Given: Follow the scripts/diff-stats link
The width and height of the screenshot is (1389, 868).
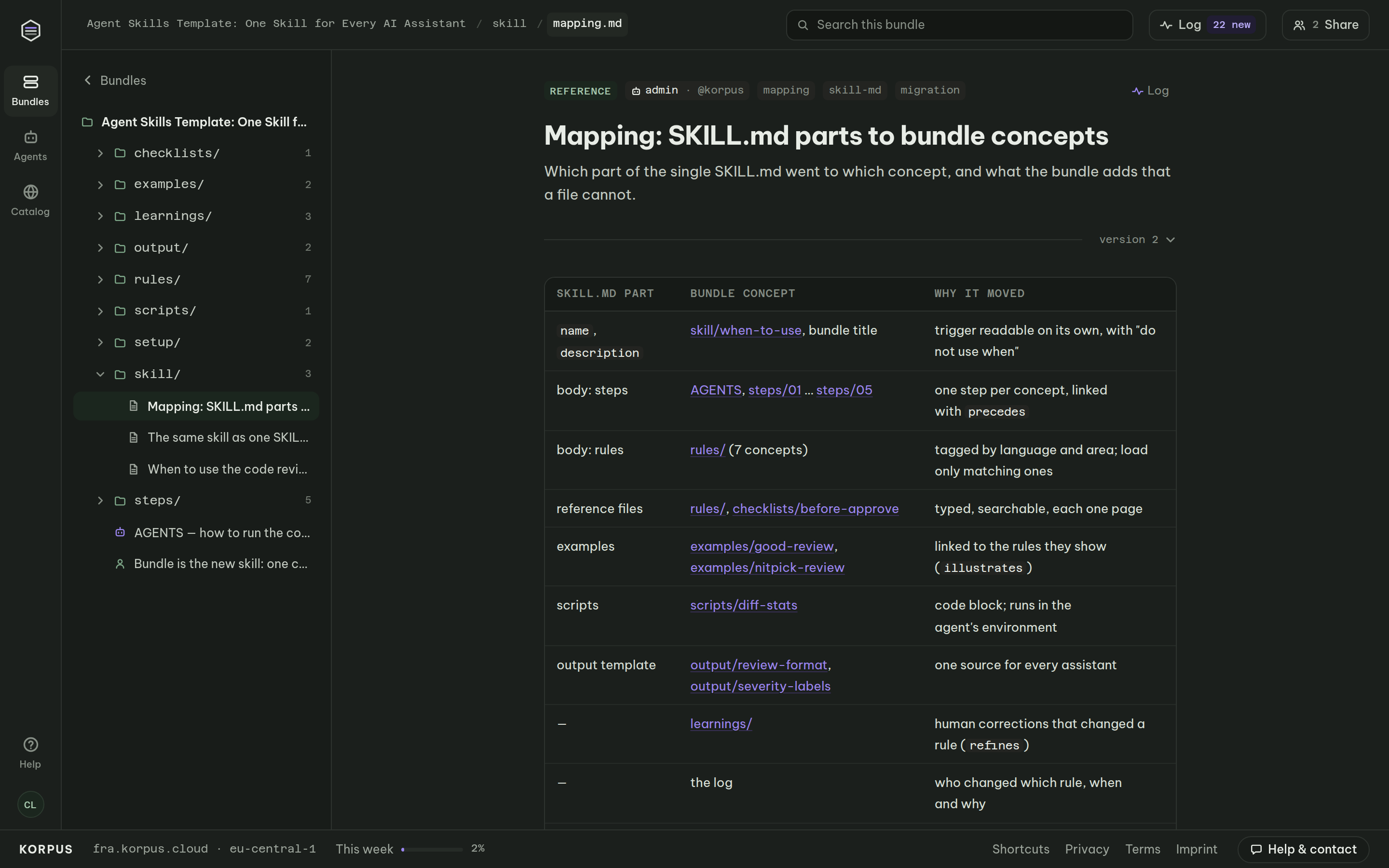Looking at the screenshot, I should click(x=743, y=605).
